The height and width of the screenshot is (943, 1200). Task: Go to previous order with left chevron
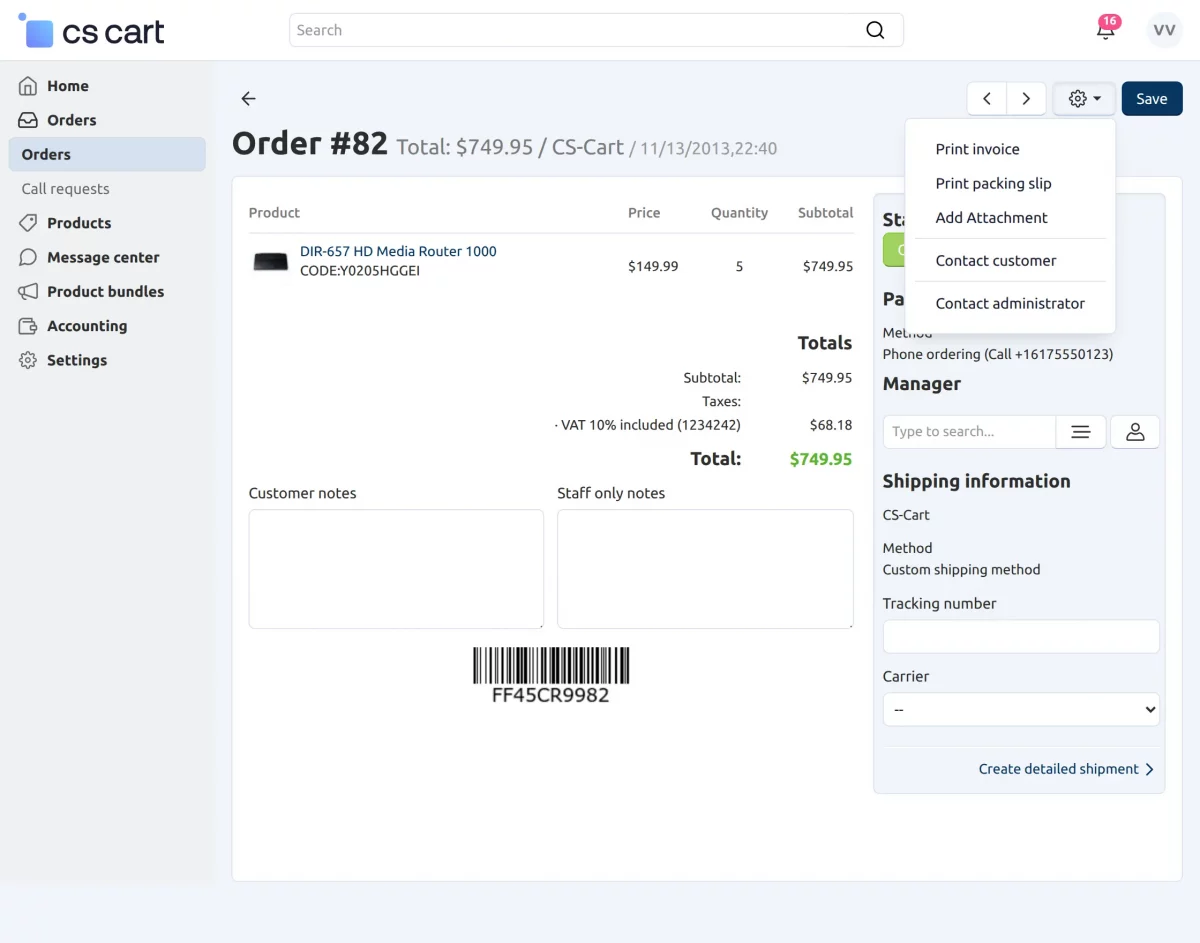[x=987, y=99]
